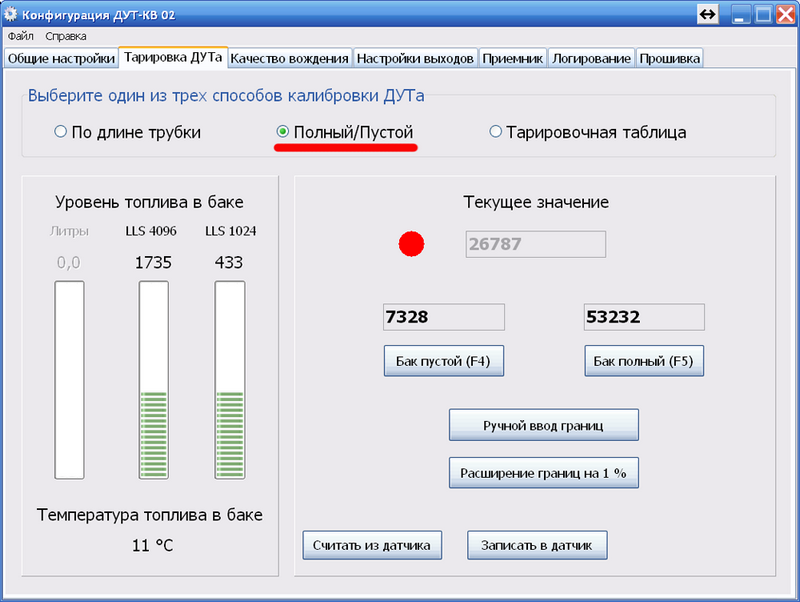Image resolution: width=800 pixels, height=602 pixels.
Task: Click the LLS 1024 level bar
Action: [230, 380]
